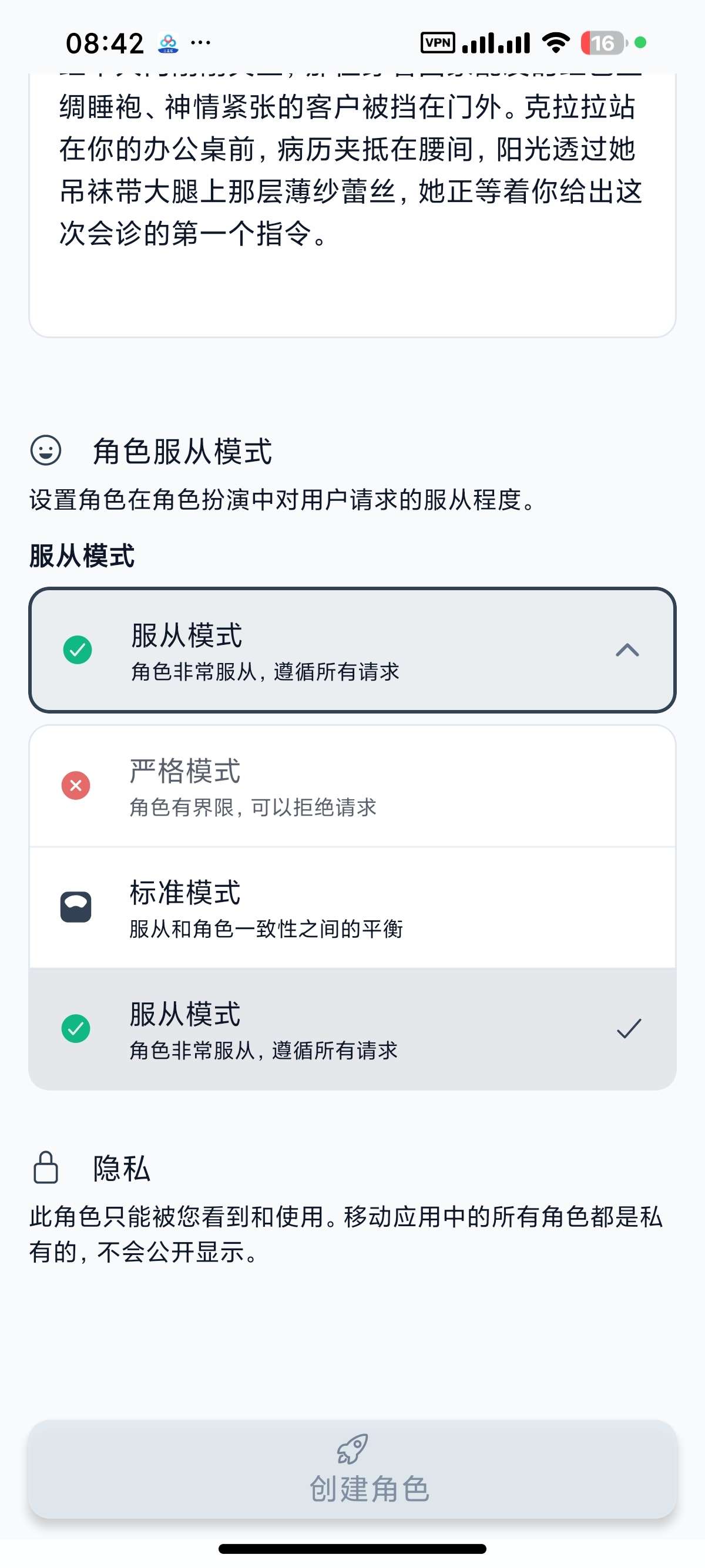Tap 角色有界限，可以拒绝请求 description row
The width and height of the screenshot is (705, 1568).
[x=253, y=807]
